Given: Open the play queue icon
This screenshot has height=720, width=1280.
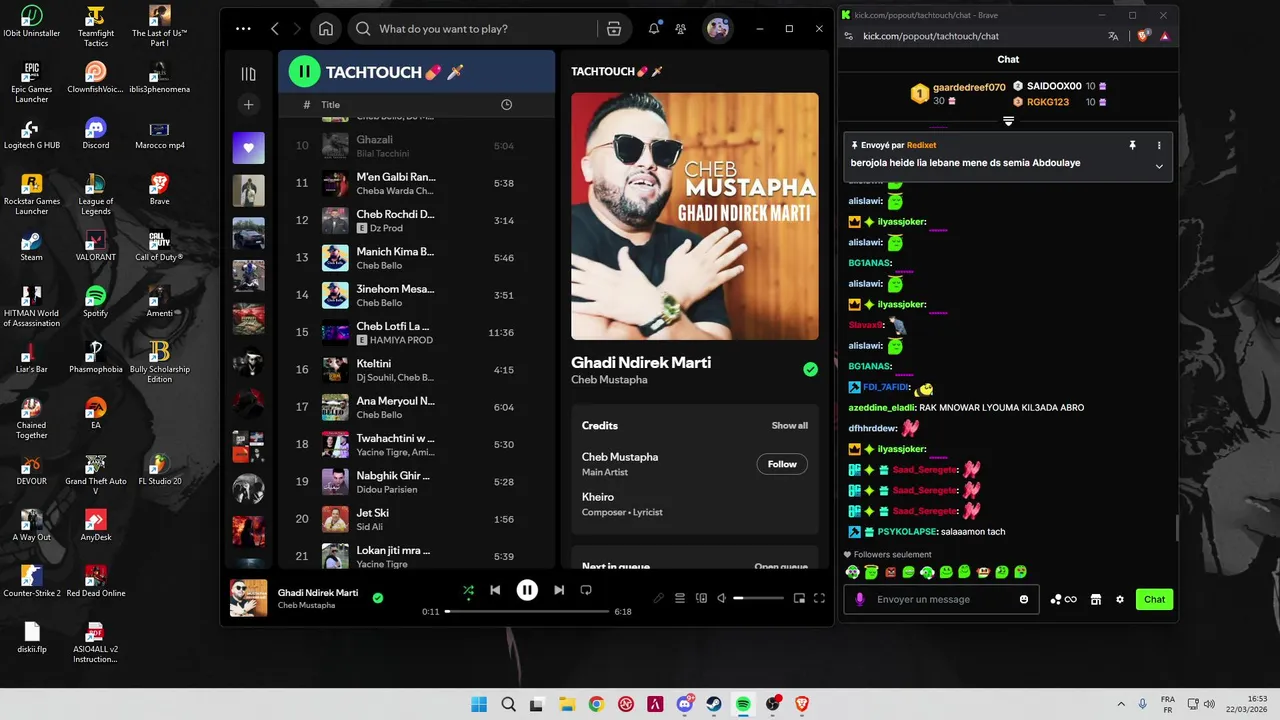Looking at the screenshot, I should (680, 598).
